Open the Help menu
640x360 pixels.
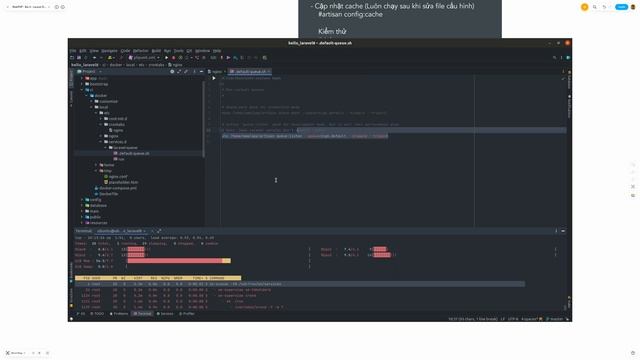(x=217, y=51)
